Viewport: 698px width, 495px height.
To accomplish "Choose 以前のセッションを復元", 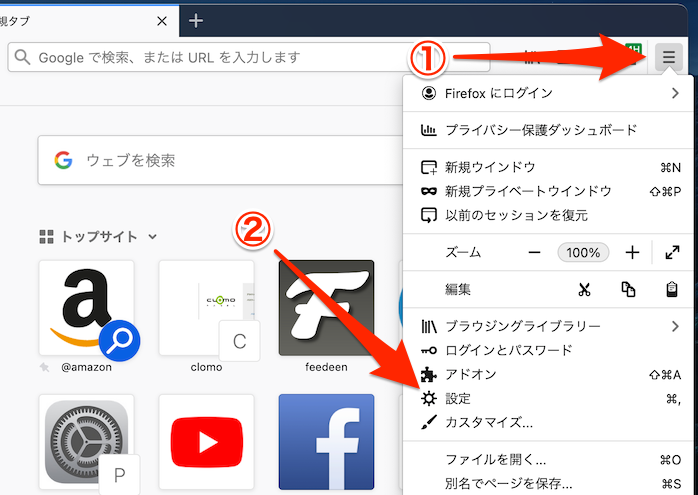I will pyautogui.click(x=548, y=215).
